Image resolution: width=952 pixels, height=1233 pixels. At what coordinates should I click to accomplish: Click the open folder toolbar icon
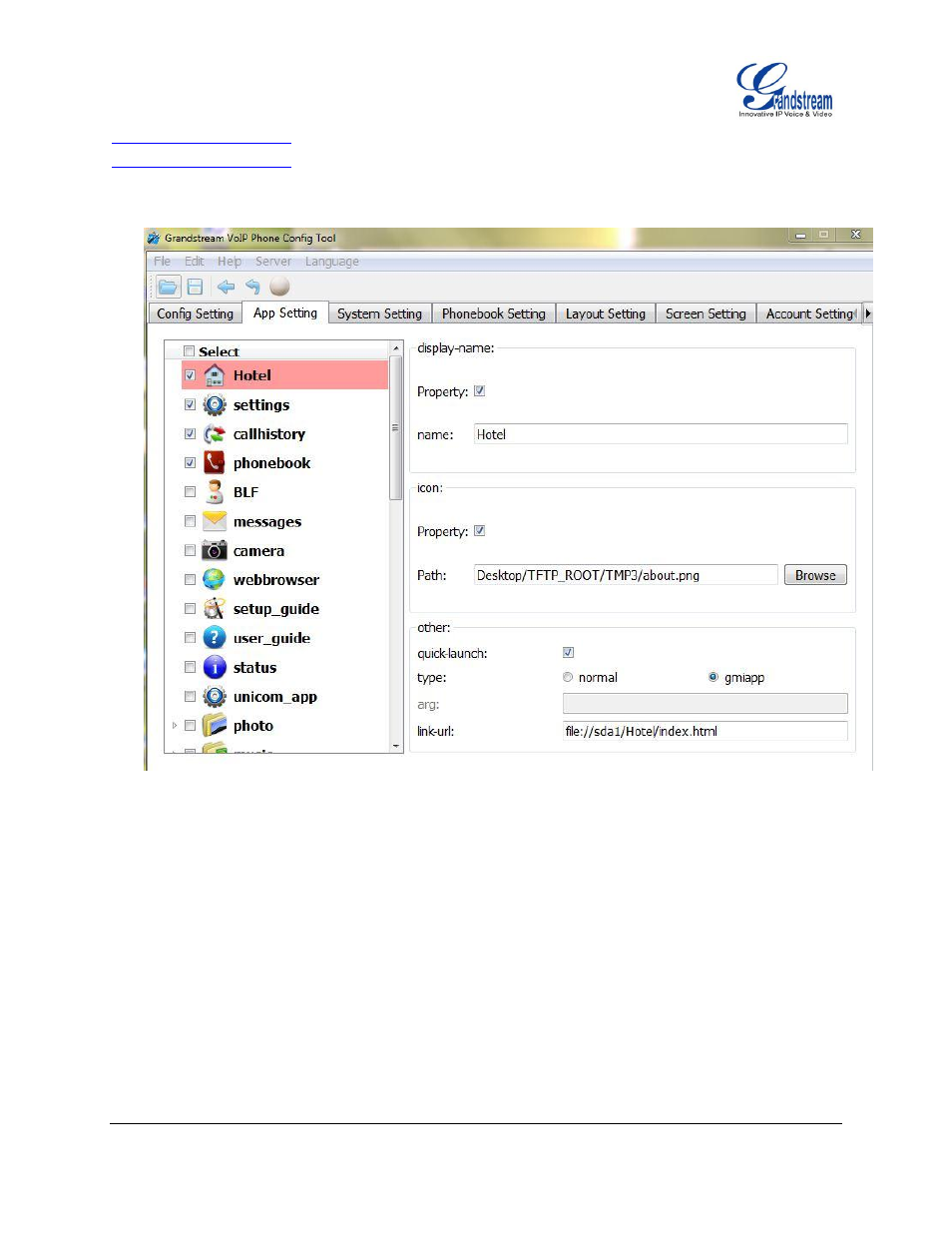point(168,288)
